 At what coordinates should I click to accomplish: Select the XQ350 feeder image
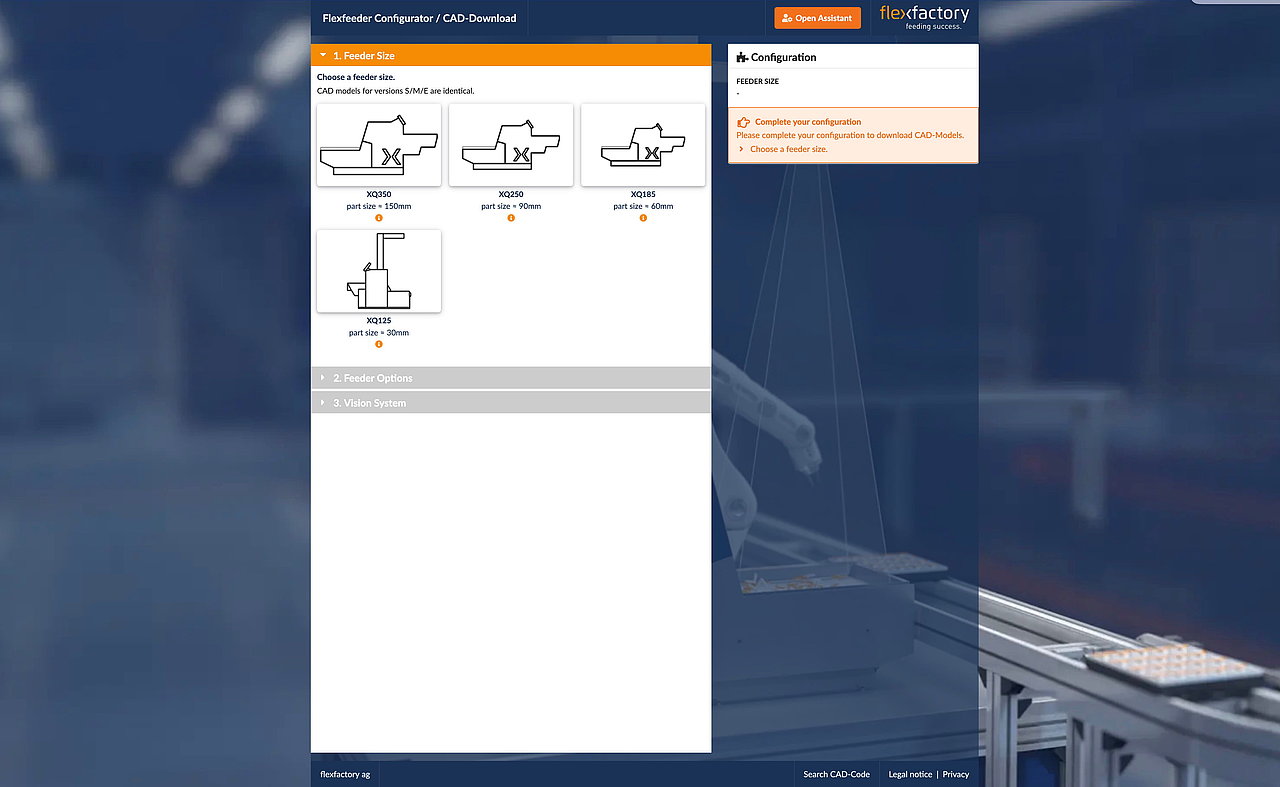pyautogui.click(x=379, y=145)
